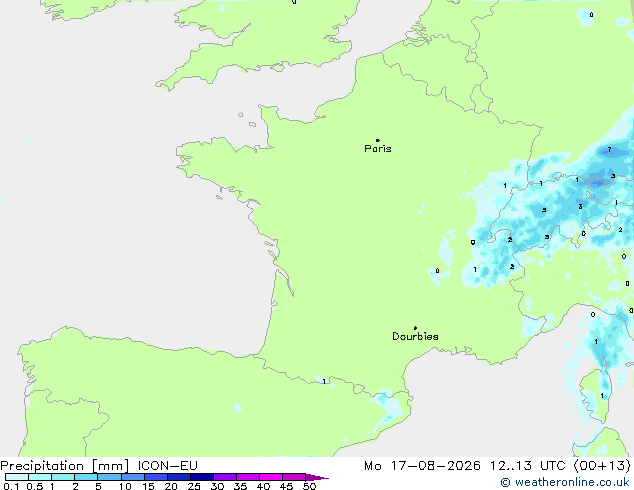Pick the legend swatch starting at 0.1 mm

(17, 477)
